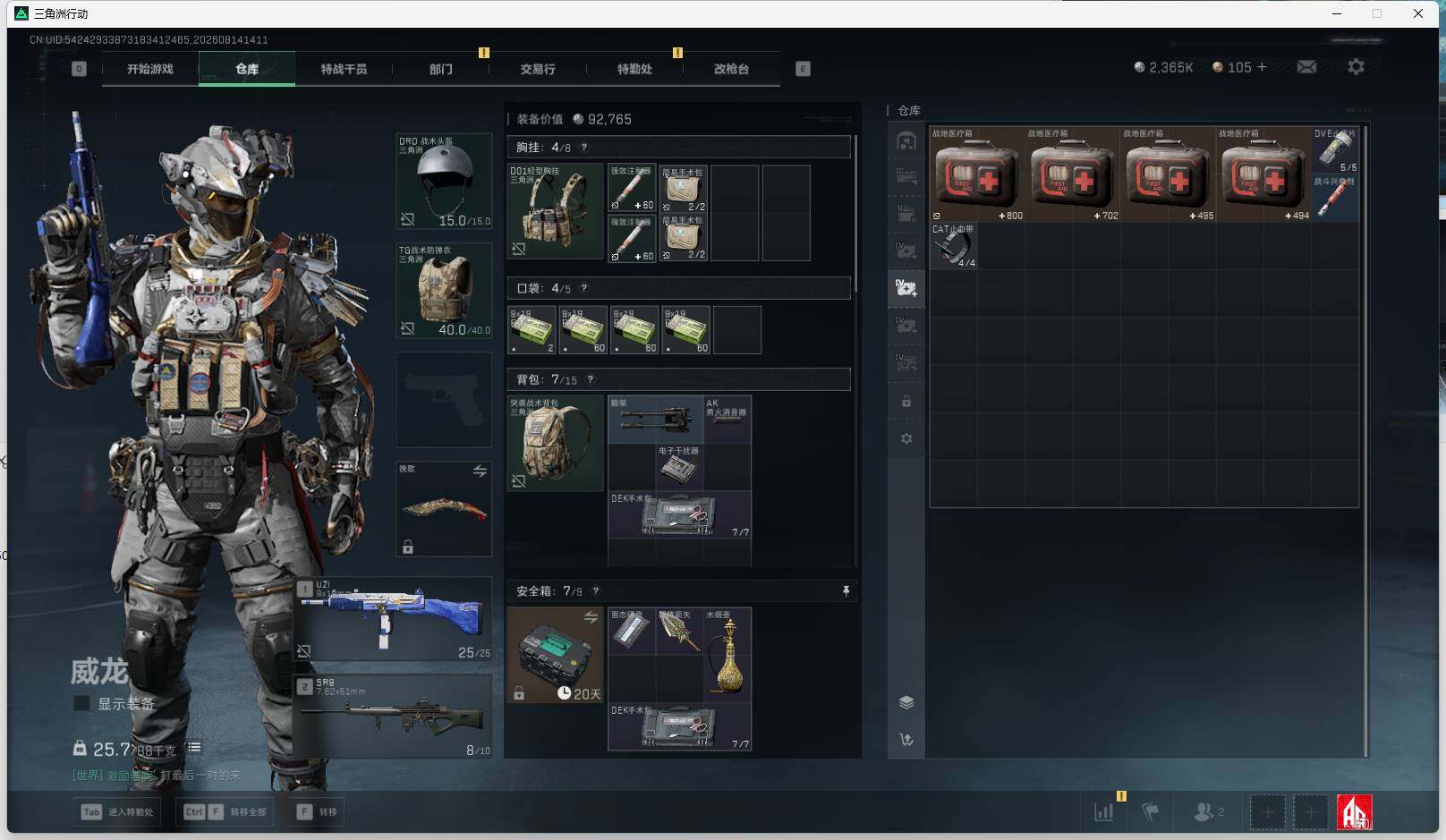Expand the weight details list icon
1446x840 pixels.
click(194, 747)
